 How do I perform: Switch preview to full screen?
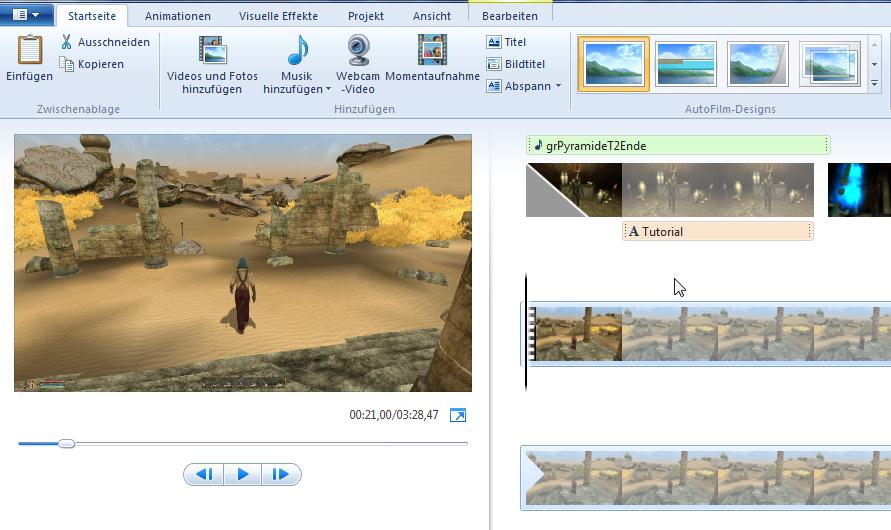pyautogui.click(x=457, y=415)
